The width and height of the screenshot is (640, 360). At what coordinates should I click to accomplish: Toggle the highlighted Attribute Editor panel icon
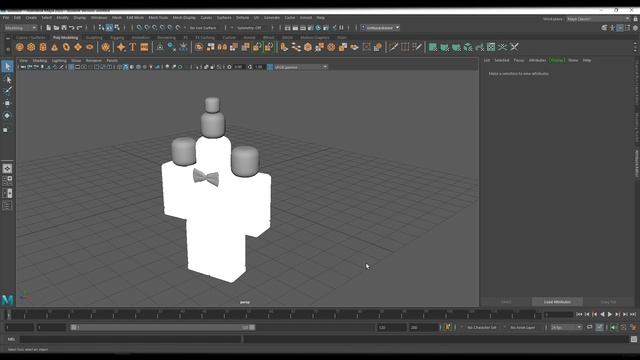coord(620,28)
